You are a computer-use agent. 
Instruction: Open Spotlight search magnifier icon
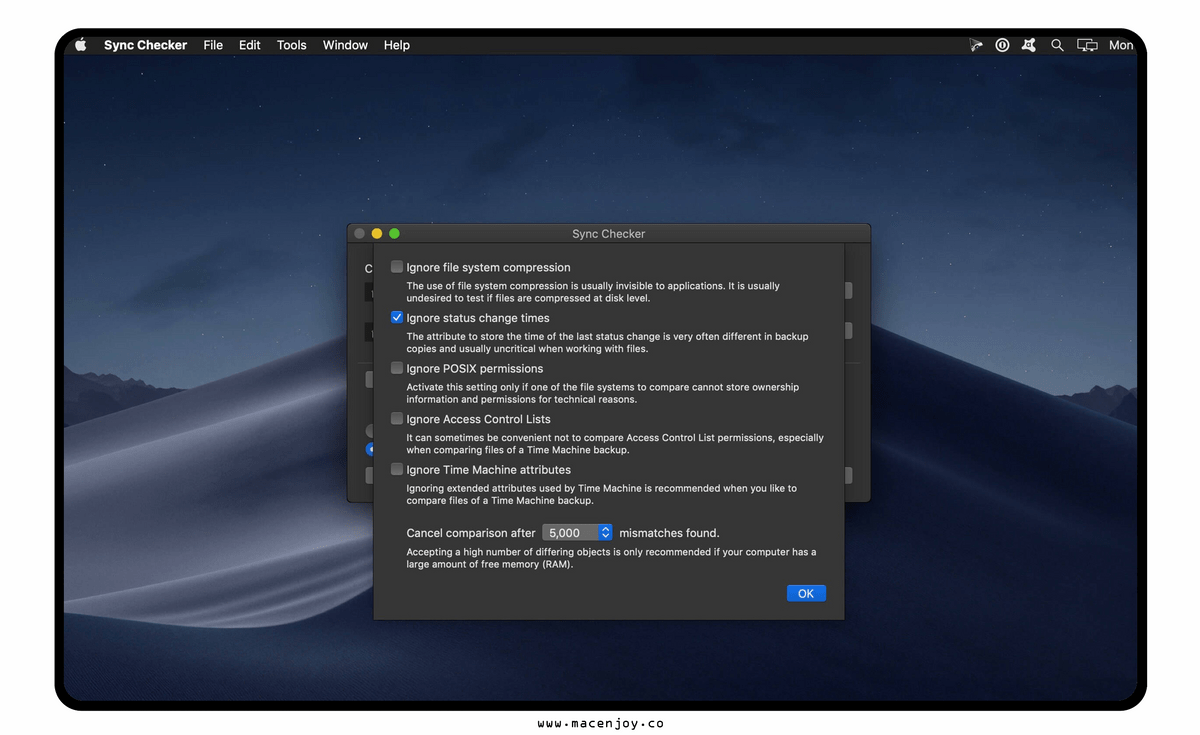tap(1057, 45)
